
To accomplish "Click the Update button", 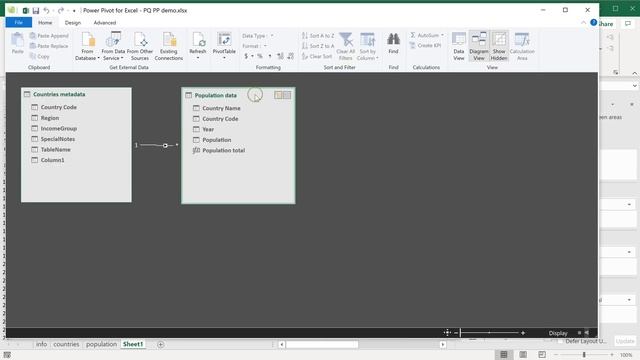I will coord(625,341).
